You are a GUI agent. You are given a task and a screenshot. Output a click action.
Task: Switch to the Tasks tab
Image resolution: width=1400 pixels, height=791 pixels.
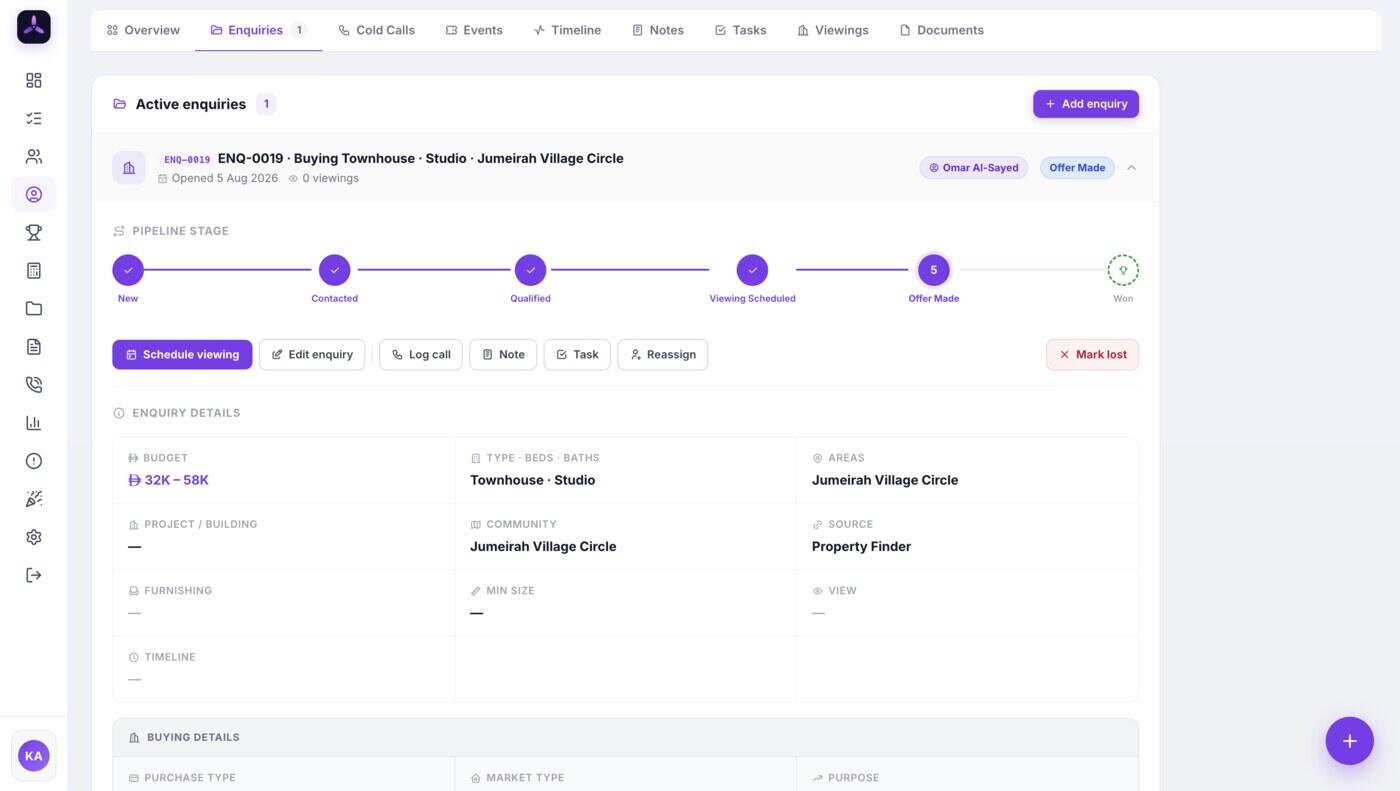[741, 30]
